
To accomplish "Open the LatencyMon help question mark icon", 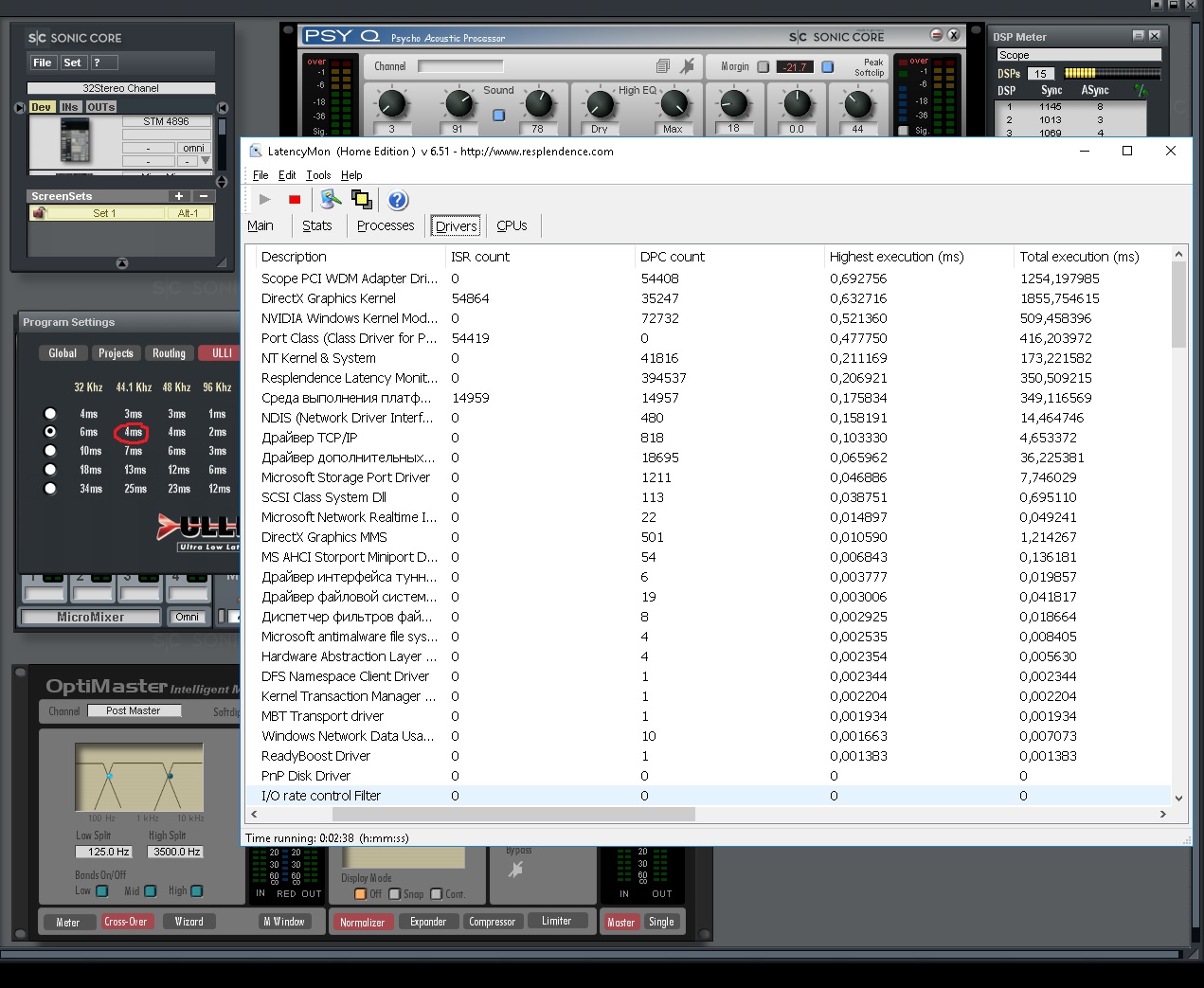I will pos(398,200).
